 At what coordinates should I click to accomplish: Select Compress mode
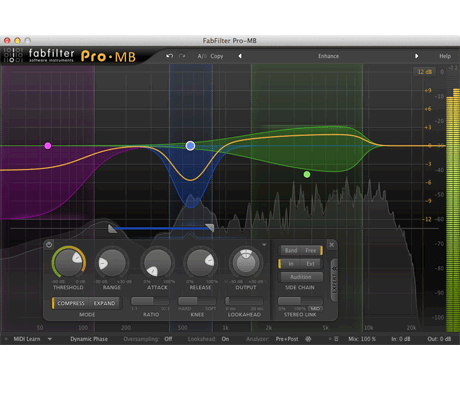71,303
